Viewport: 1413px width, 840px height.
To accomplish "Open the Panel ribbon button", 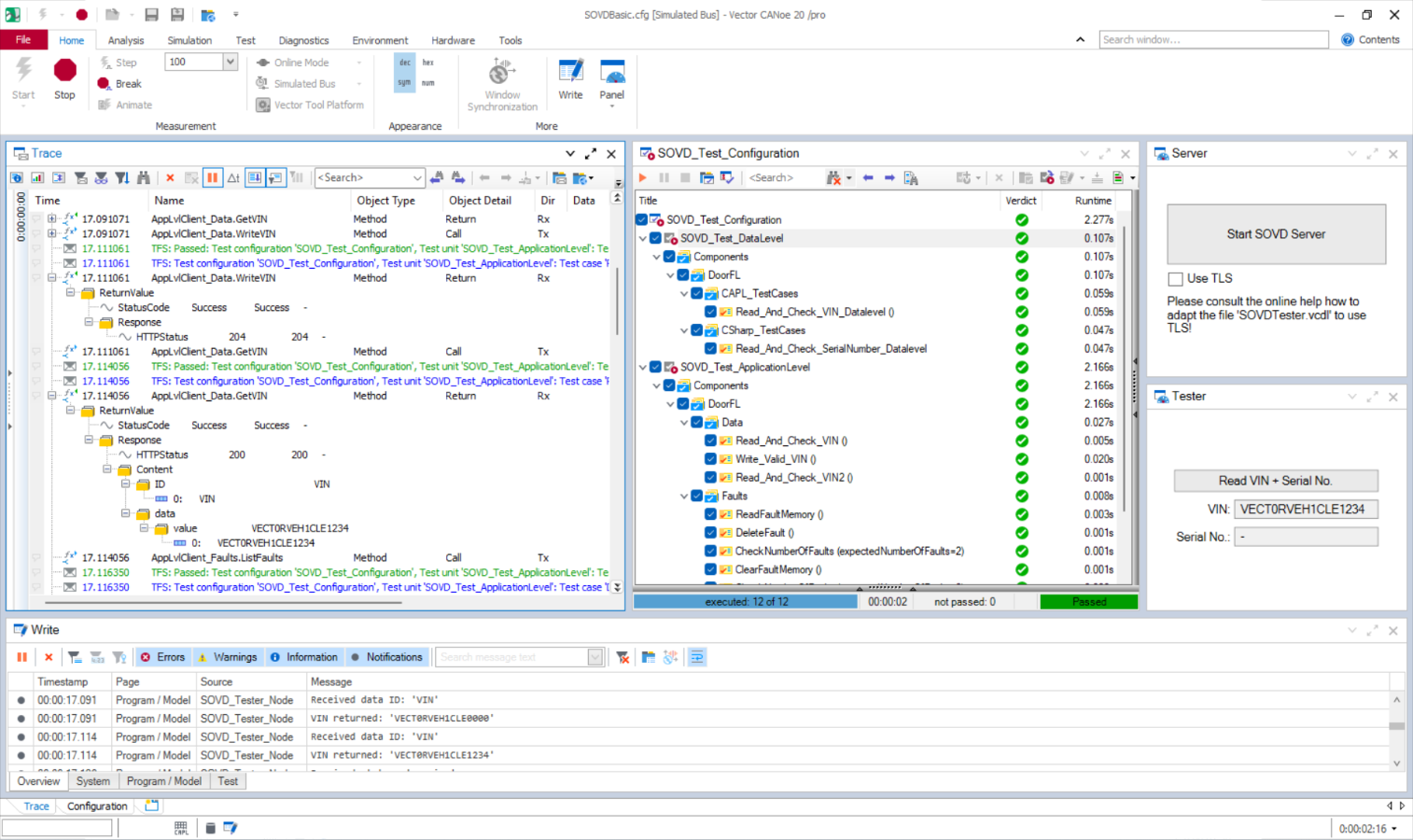I will coord(612,80).
